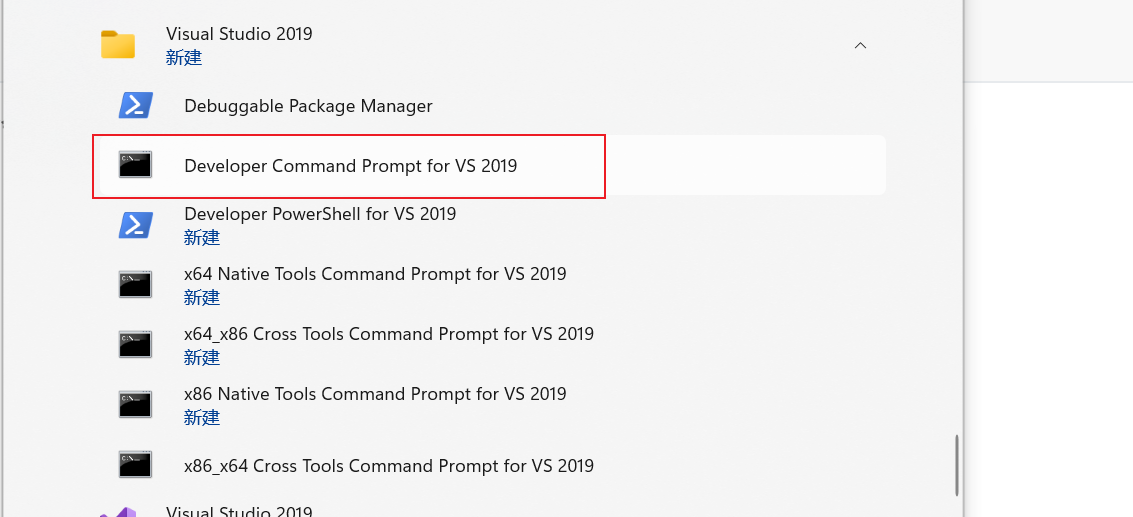
Task: Click the Debuggable Package Manager PowerShell icon
Action: (x=135, y=105)
